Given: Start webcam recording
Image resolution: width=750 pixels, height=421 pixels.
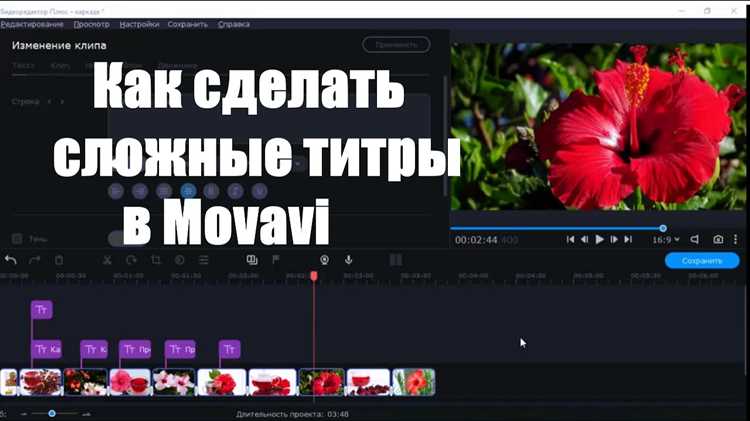Looking at the screenshot, I should pyautogui.click(x=324, y=260).
